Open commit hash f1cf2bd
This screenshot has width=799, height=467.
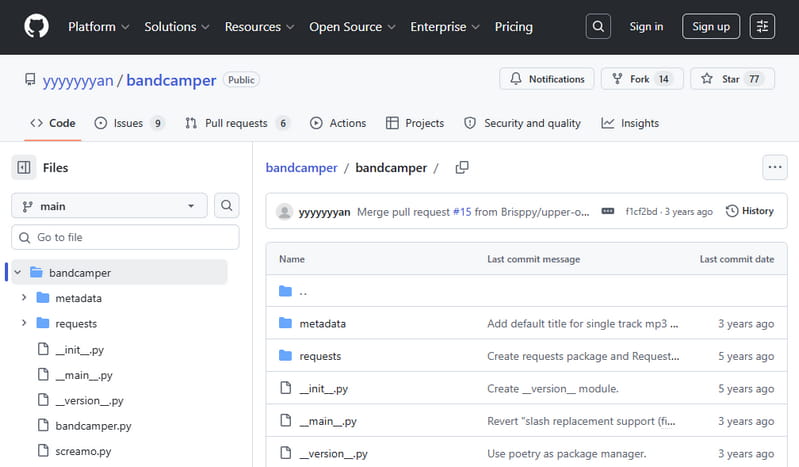pyautogui.click(x=641, y=212)
